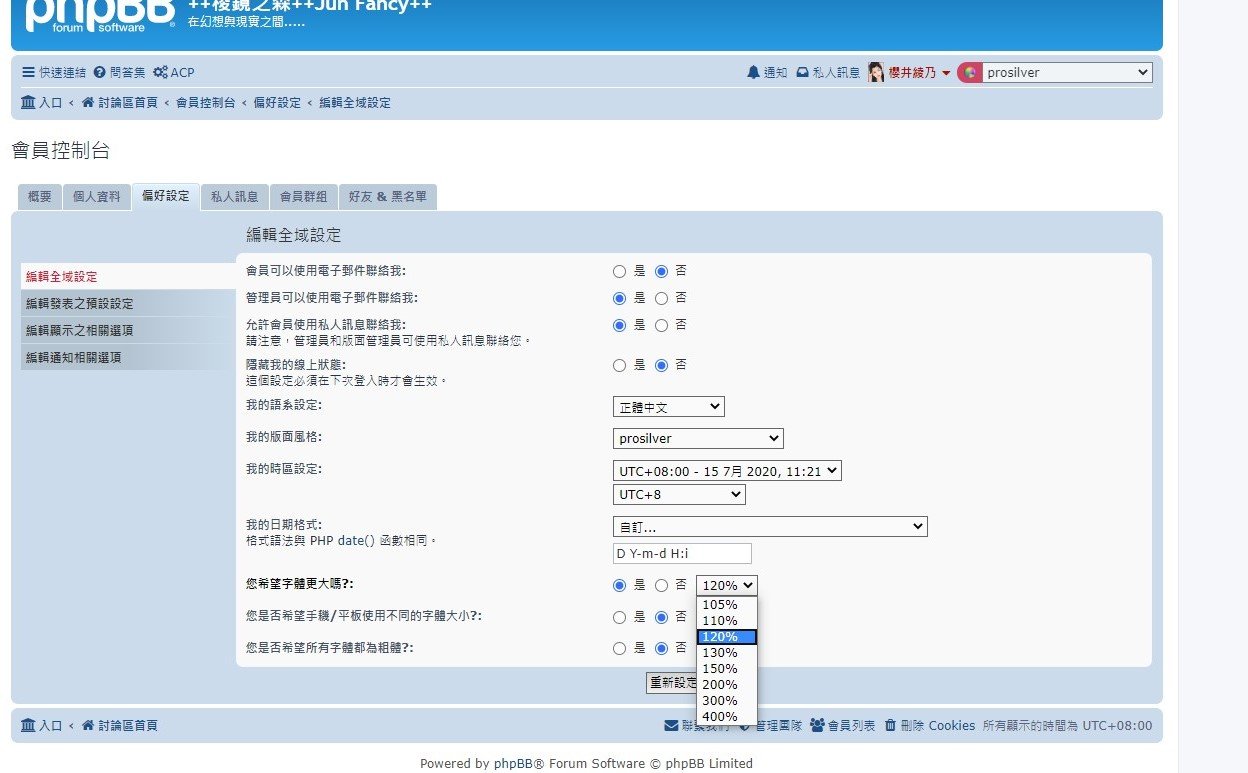This screenshot has height=773, width=1248.
Task: Select 是 for 會員可以使用電子郵件聯絡我
Action: [x=620, y=271]
